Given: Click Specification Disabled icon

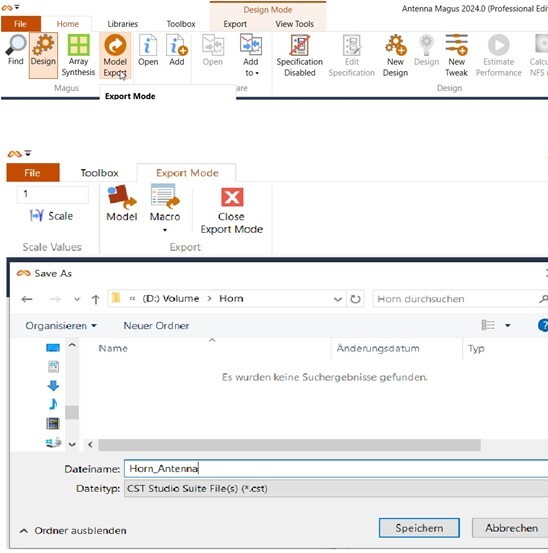Looking at the screenshot, I should pos(299,45).
